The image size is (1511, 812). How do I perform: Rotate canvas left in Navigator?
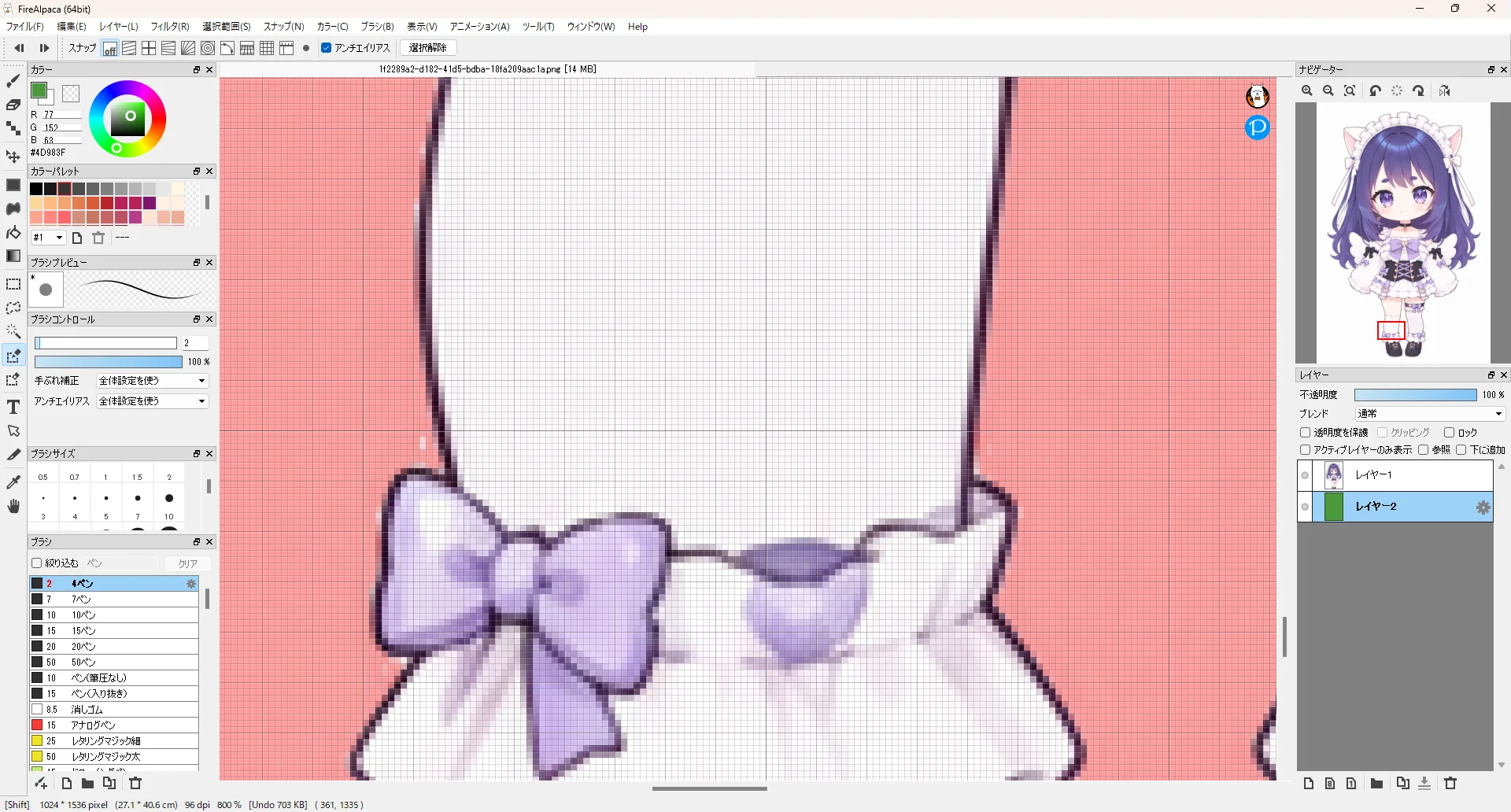coord(1375,90)
